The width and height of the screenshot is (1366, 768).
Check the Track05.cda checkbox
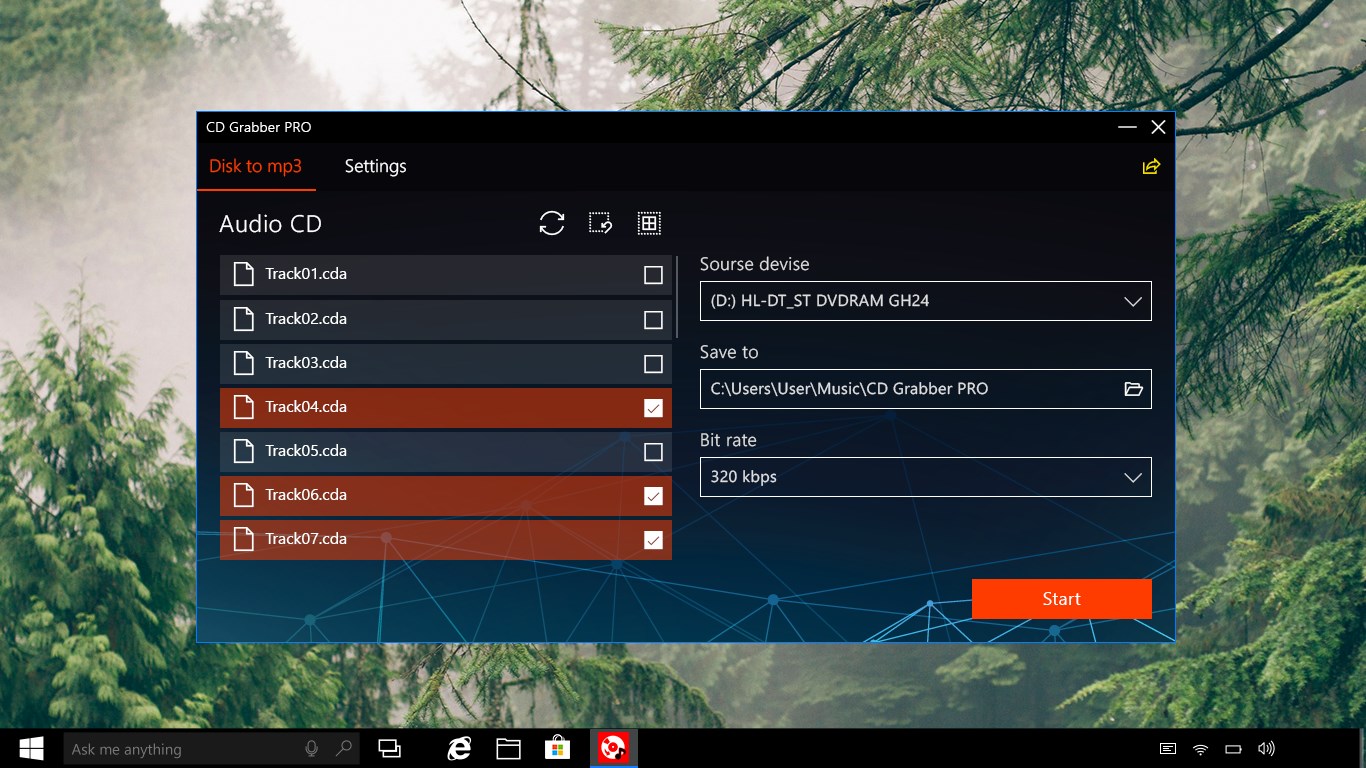coord(653,451)
